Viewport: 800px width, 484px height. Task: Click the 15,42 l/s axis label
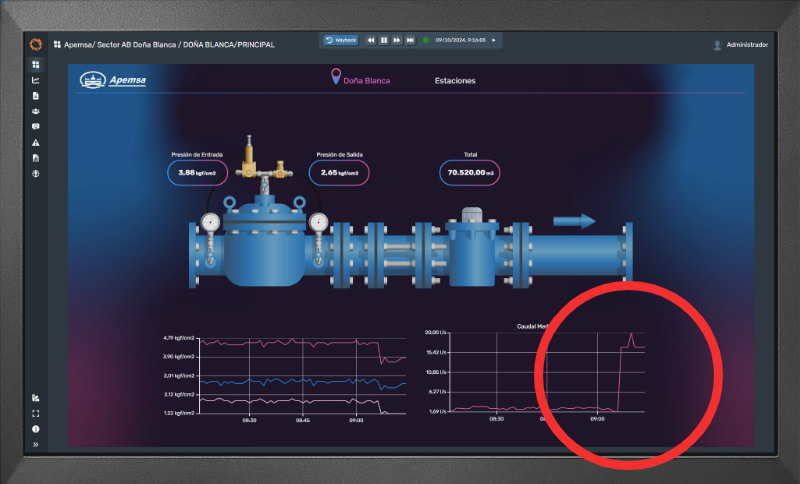tap(437, 352)
